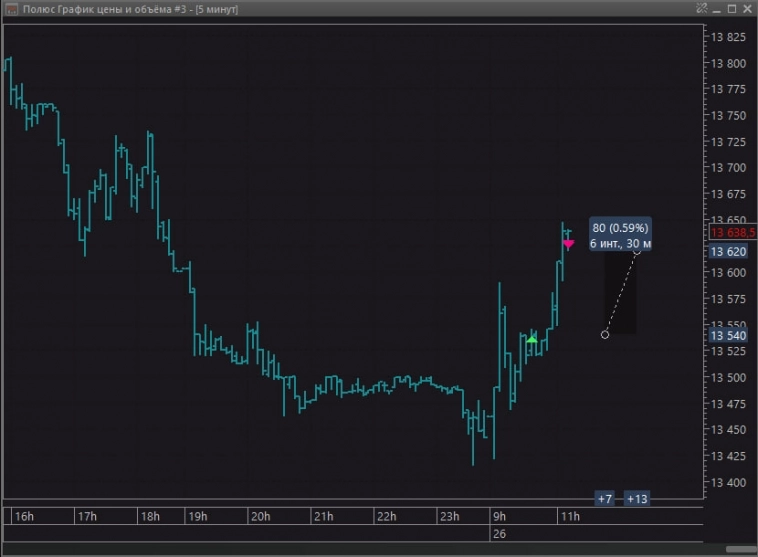Select the lower ruler endpoint circle

coord(605,334)
